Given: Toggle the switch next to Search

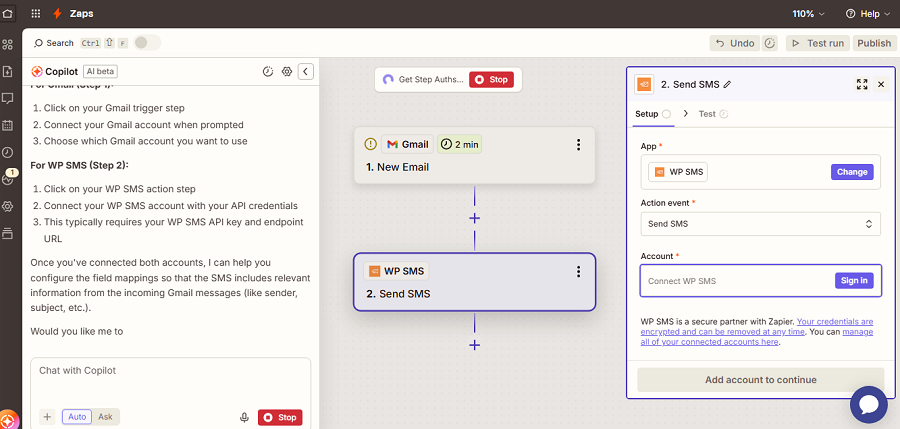Looking at the screenshot, I should point(146,43).
